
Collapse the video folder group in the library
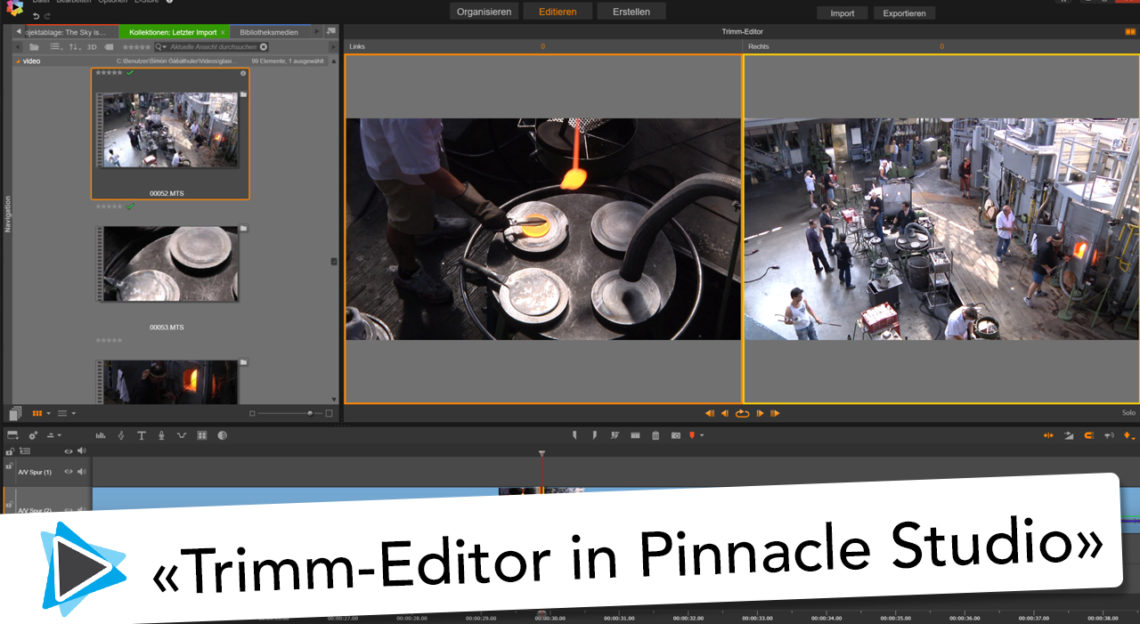click(x=18, y=61)
